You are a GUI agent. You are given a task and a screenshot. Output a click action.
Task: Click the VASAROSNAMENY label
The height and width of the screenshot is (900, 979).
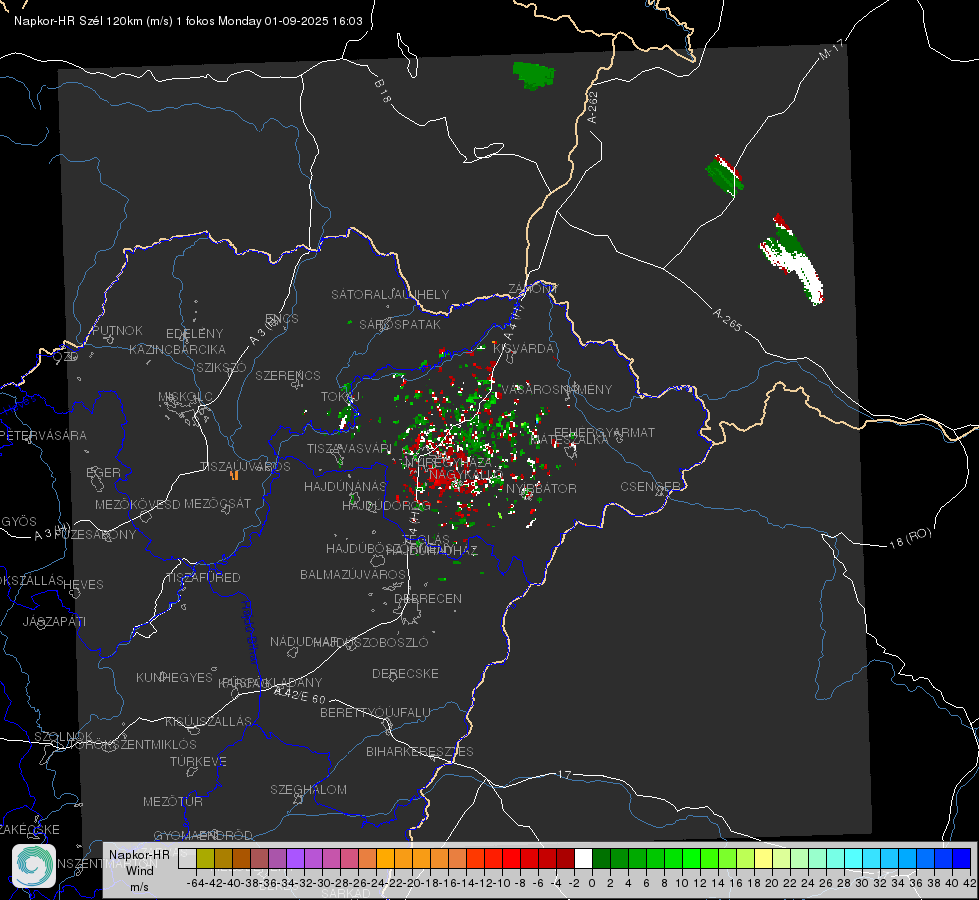[x=556, y=389]
